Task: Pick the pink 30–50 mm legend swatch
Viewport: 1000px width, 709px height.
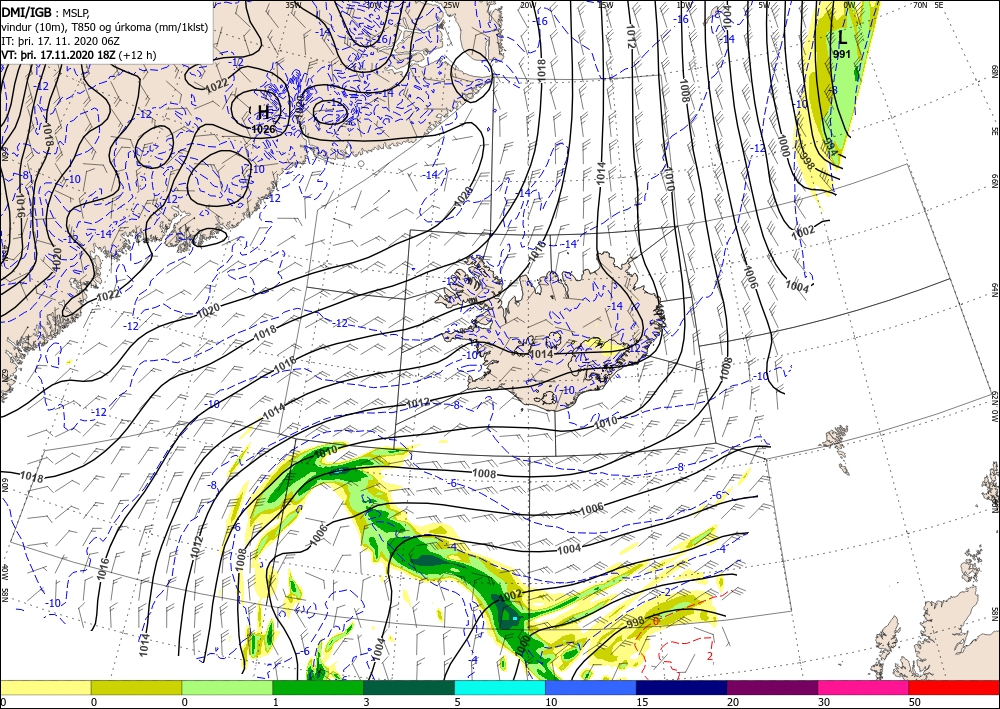Action: [x=864, y=687]
